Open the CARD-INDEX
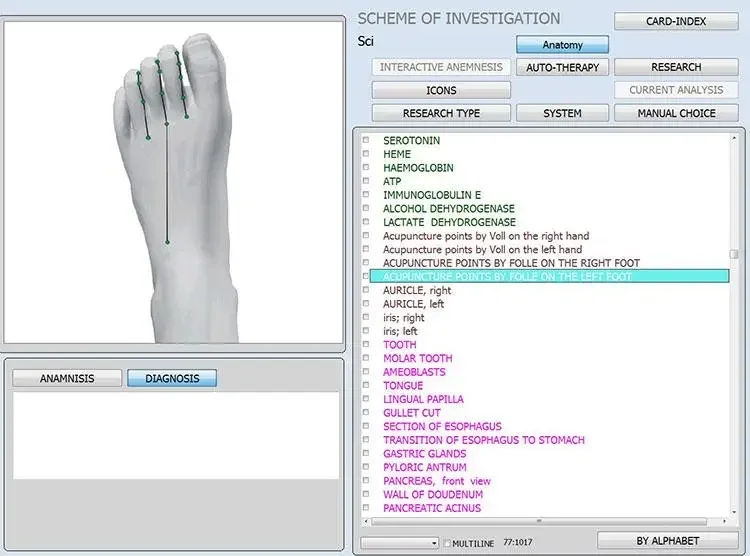The height and width of the screenshot is (556, 750). 675,21
